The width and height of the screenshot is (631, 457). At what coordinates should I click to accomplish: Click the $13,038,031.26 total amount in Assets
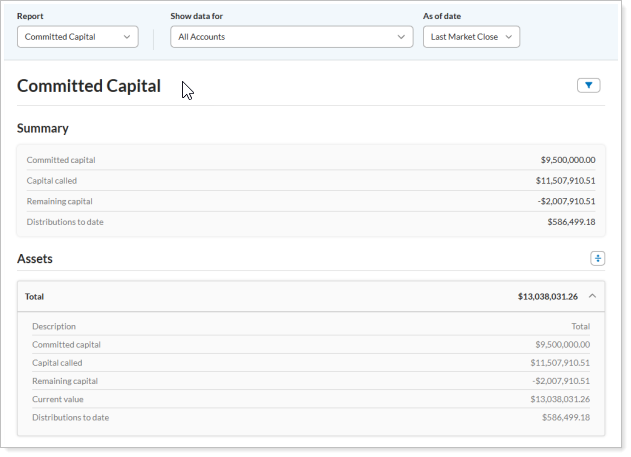tap(547, 297)
